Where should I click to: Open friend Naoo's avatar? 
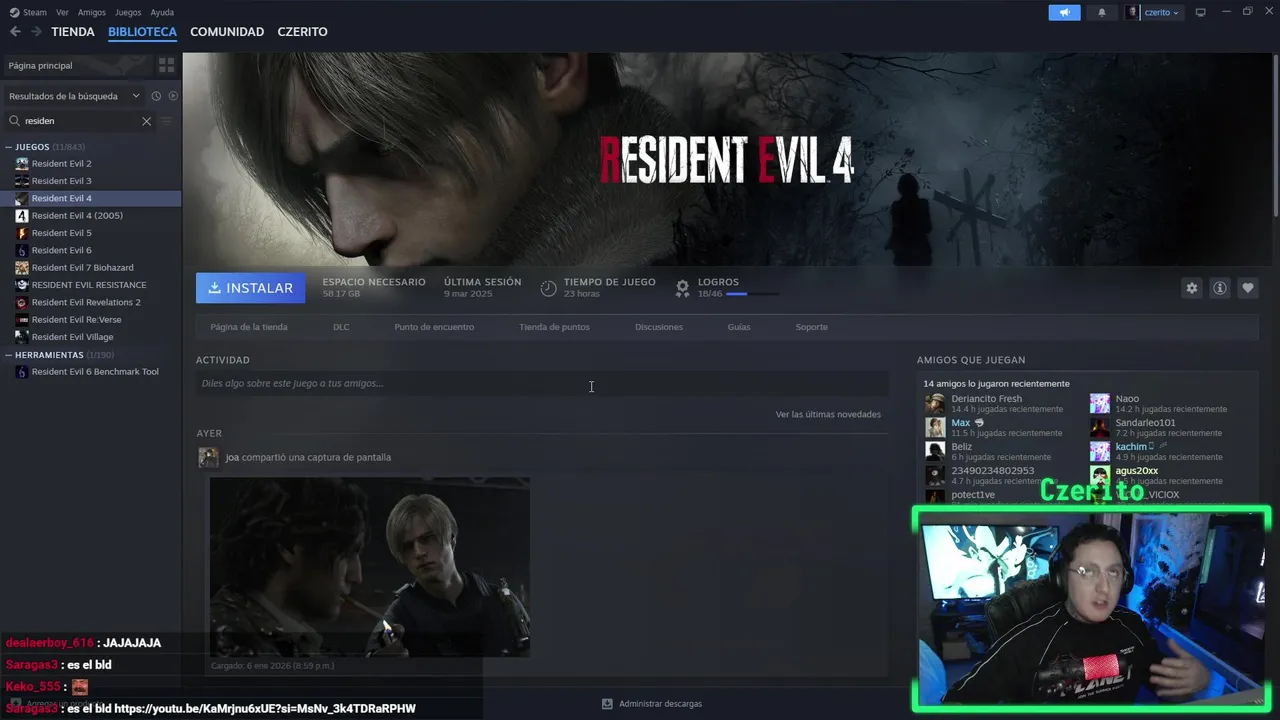(x=1099, y=403)
